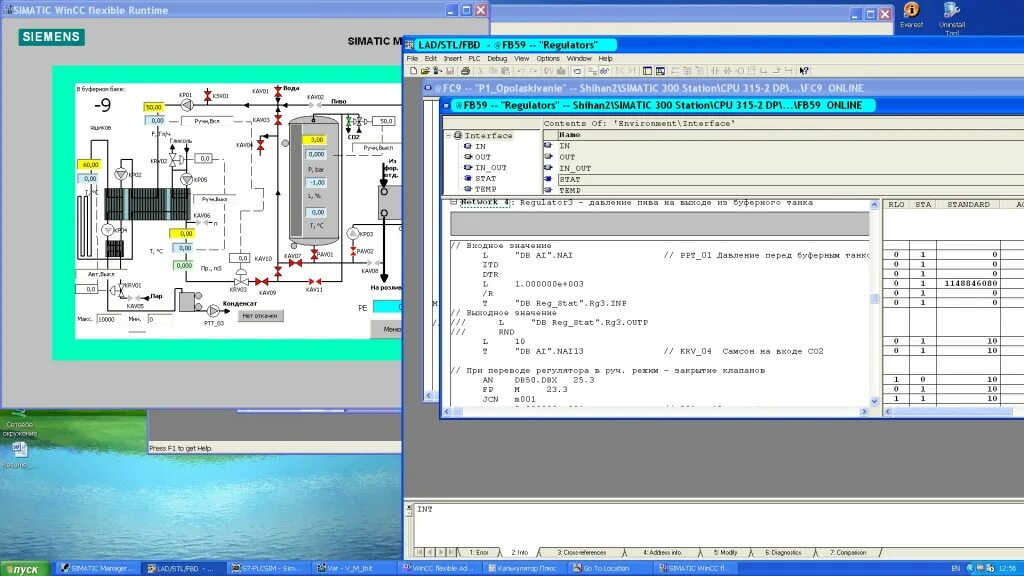Screen dimensions: 1024x576
Task: Switch to SIMATIC Manager in the taskbar
Action: click(98, 569)
